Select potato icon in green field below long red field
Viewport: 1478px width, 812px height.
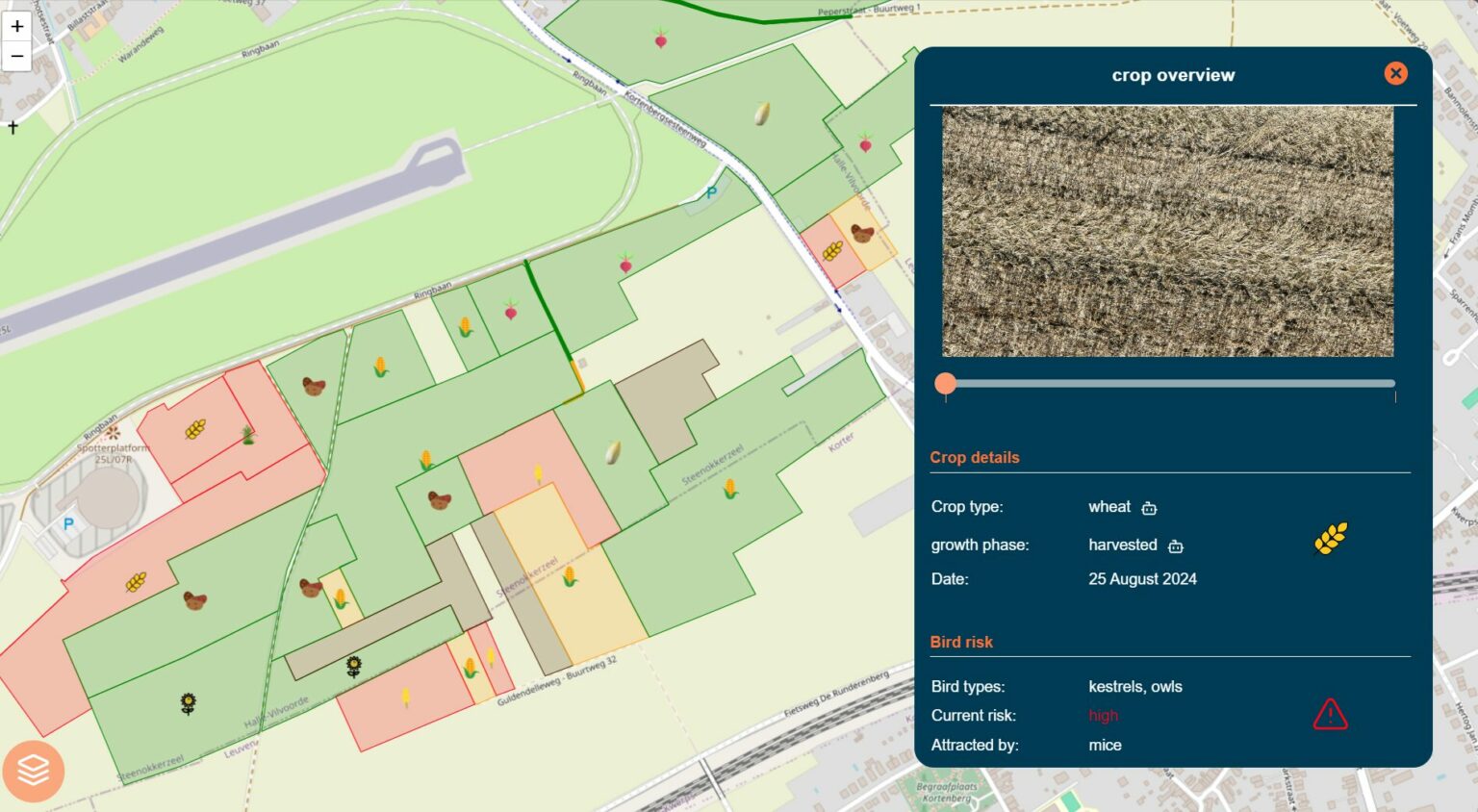pyautogui.click(x=195, y=601)
